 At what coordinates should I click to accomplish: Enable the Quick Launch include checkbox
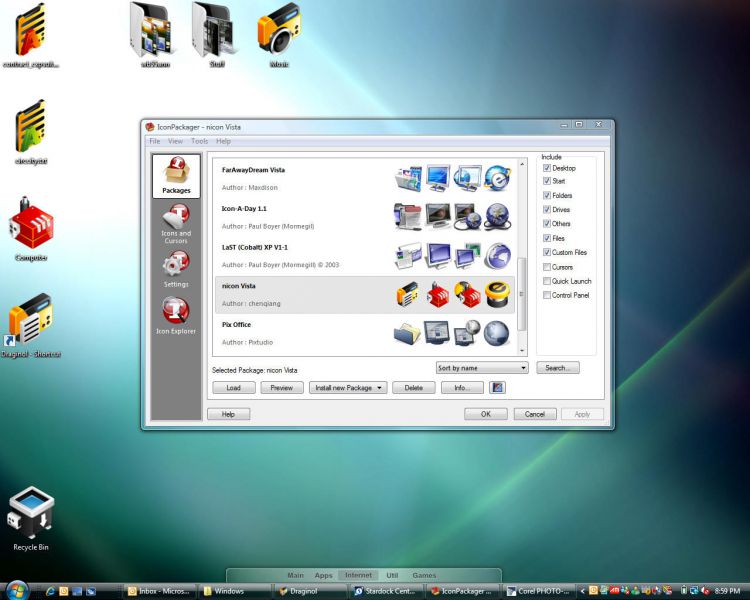[547, 281]
